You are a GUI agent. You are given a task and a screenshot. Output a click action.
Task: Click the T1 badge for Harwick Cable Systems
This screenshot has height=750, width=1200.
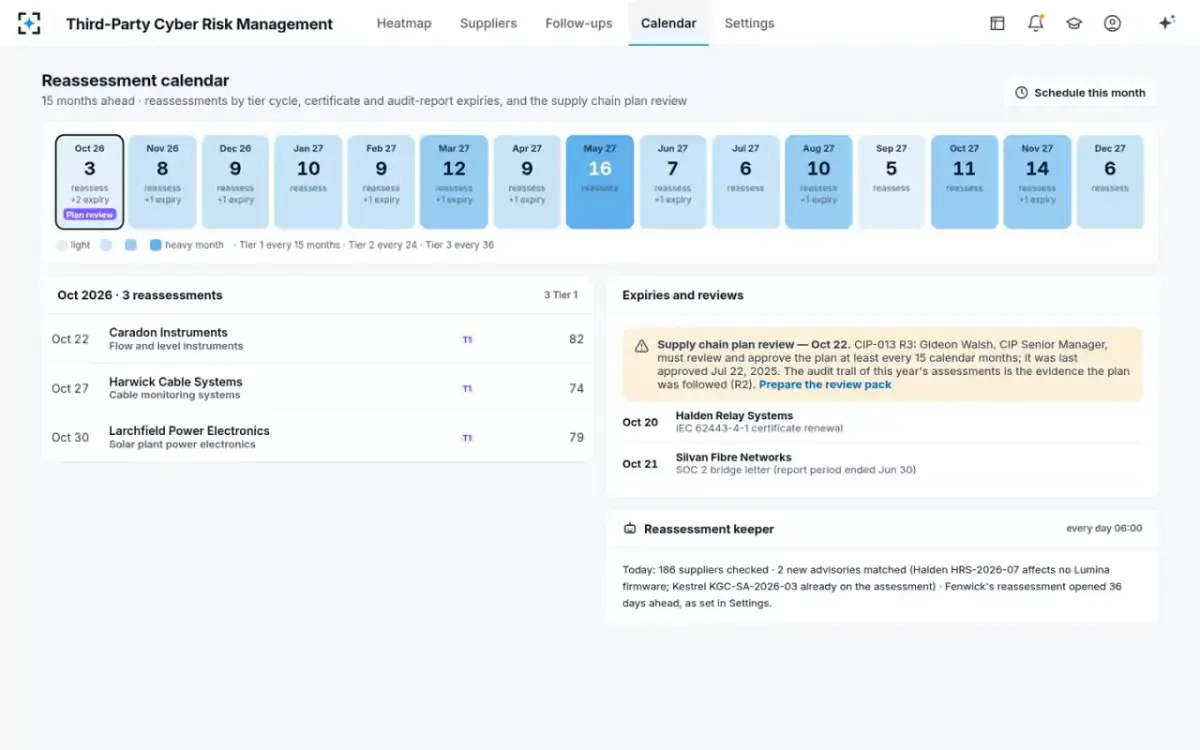click(x=467, y=389)
